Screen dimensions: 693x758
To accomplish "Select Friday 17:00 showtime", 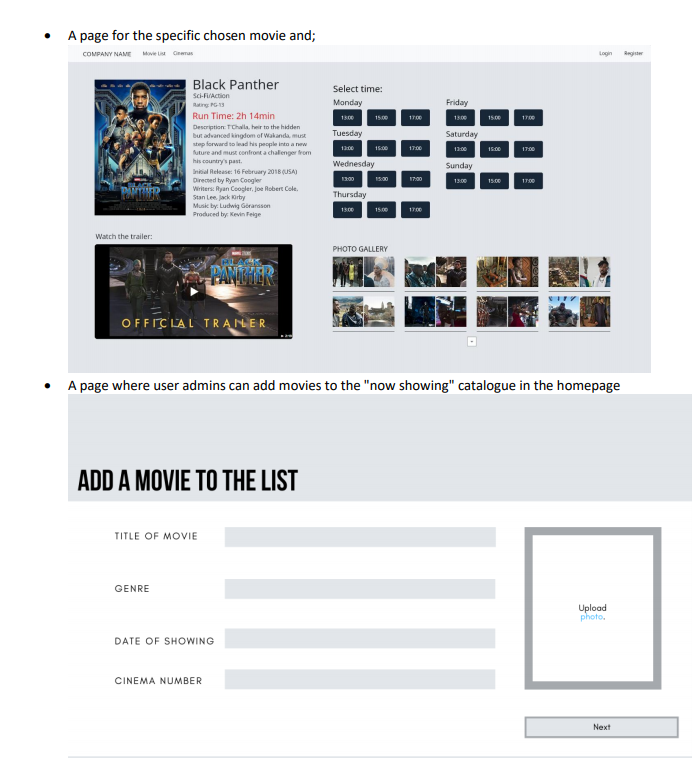I will tap(528, 117).
